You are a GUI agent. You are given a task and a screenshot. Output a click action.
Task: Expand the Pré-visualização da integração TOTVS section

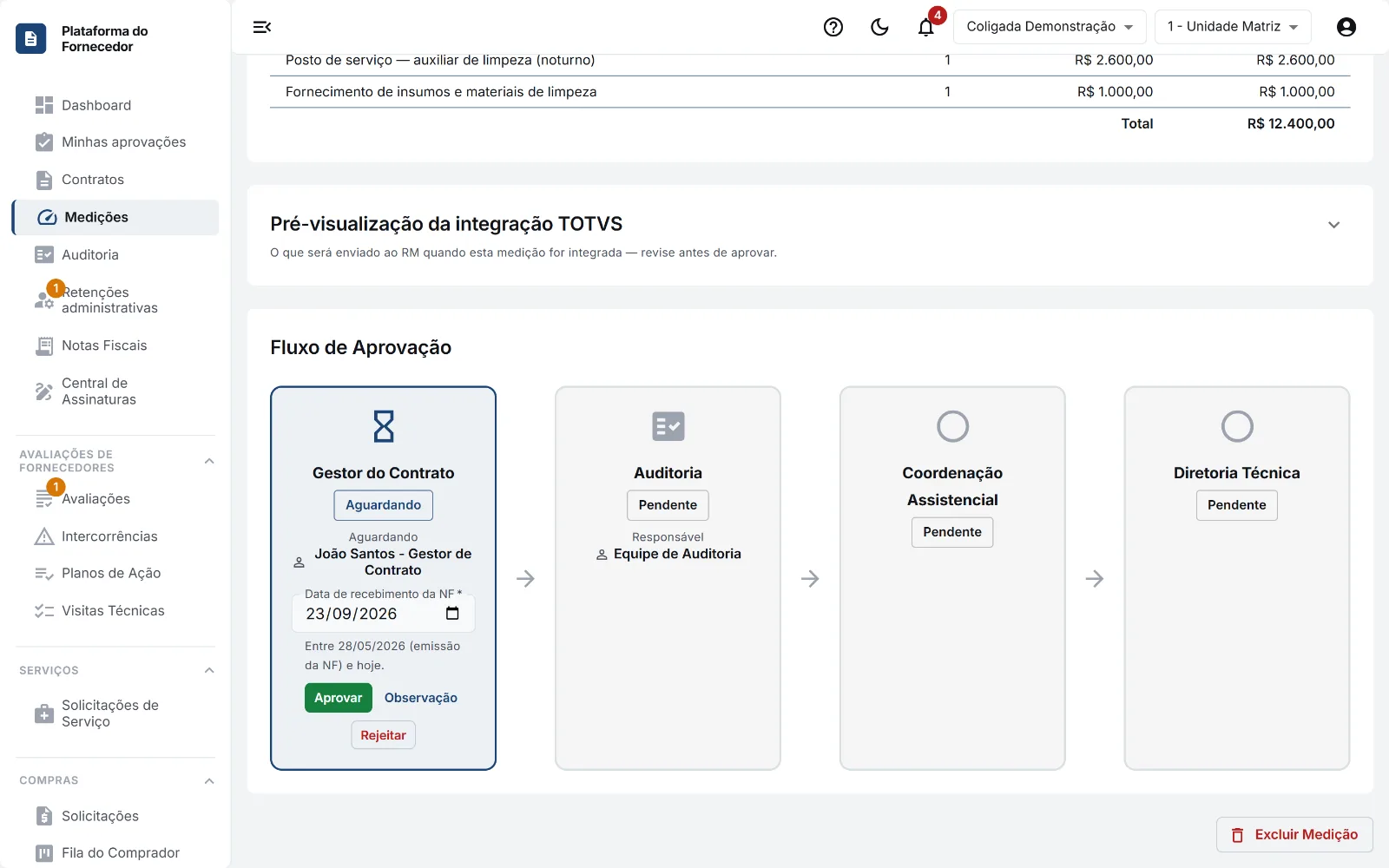pos(1334,225)
